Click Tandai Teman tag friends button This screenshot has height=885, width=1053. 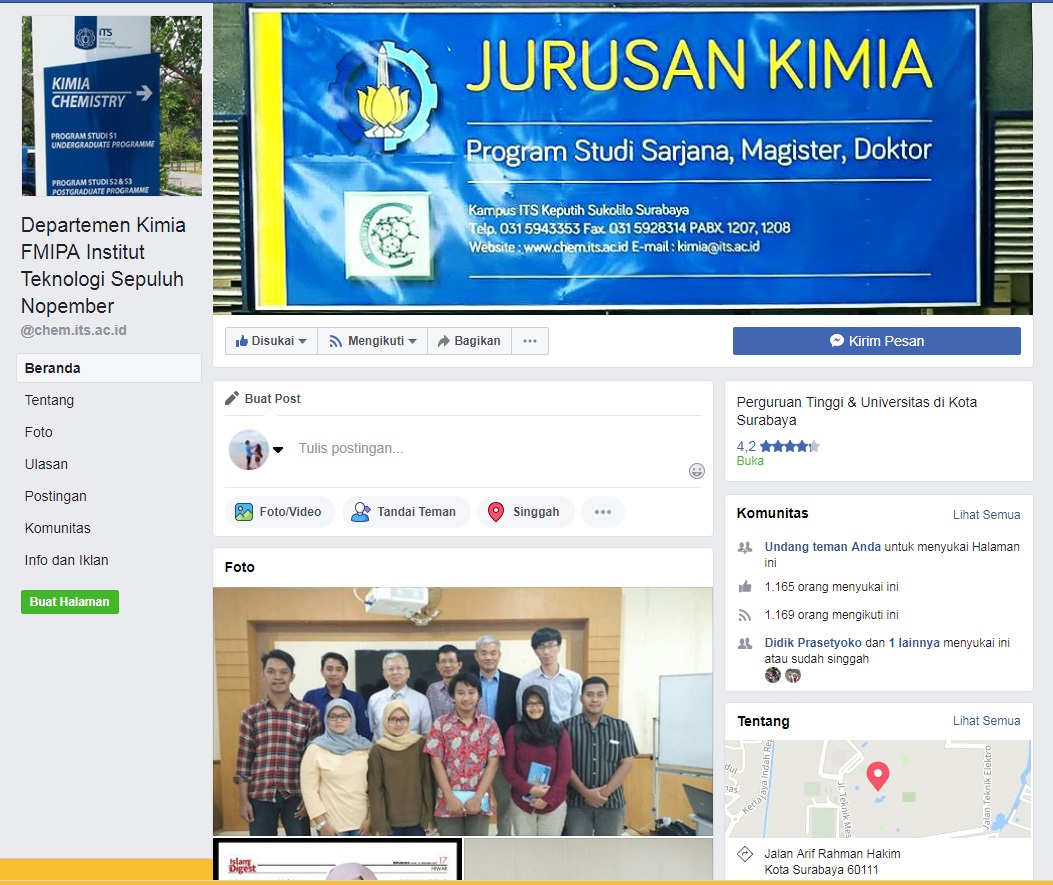coord(405,512)
